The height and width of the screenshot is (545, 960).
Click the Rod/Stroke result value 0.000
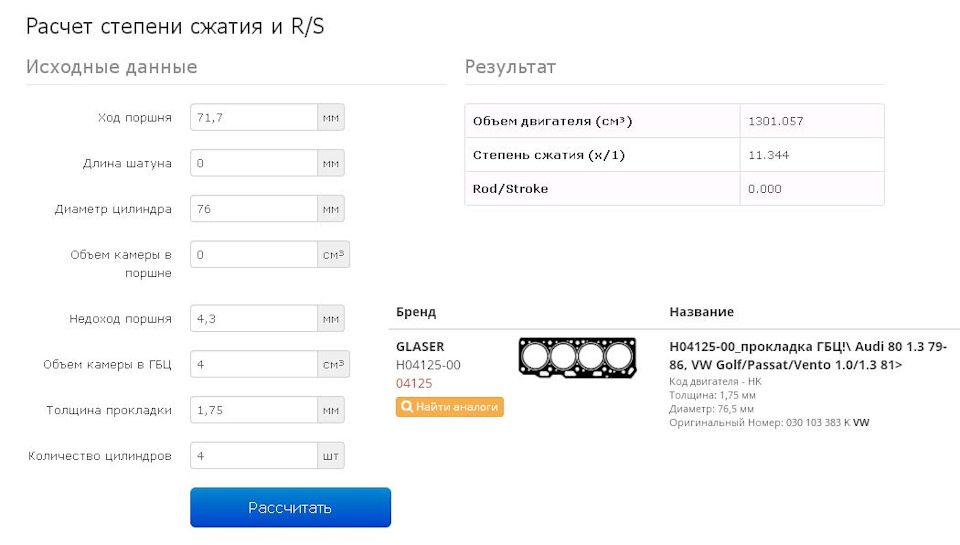[765, 189]
